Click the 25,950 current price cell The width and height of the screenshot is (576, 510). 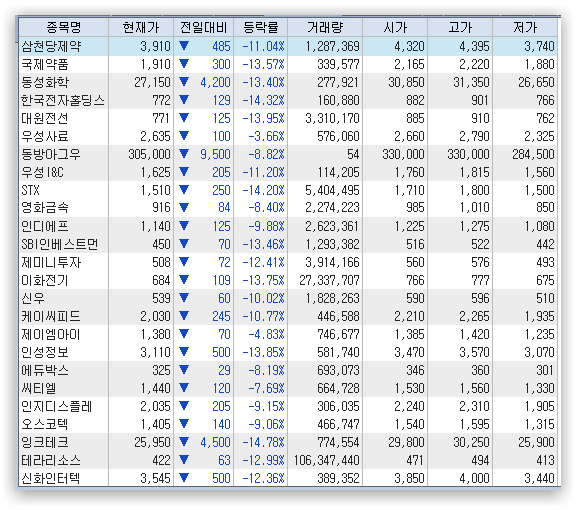click(x=152, y=442)
